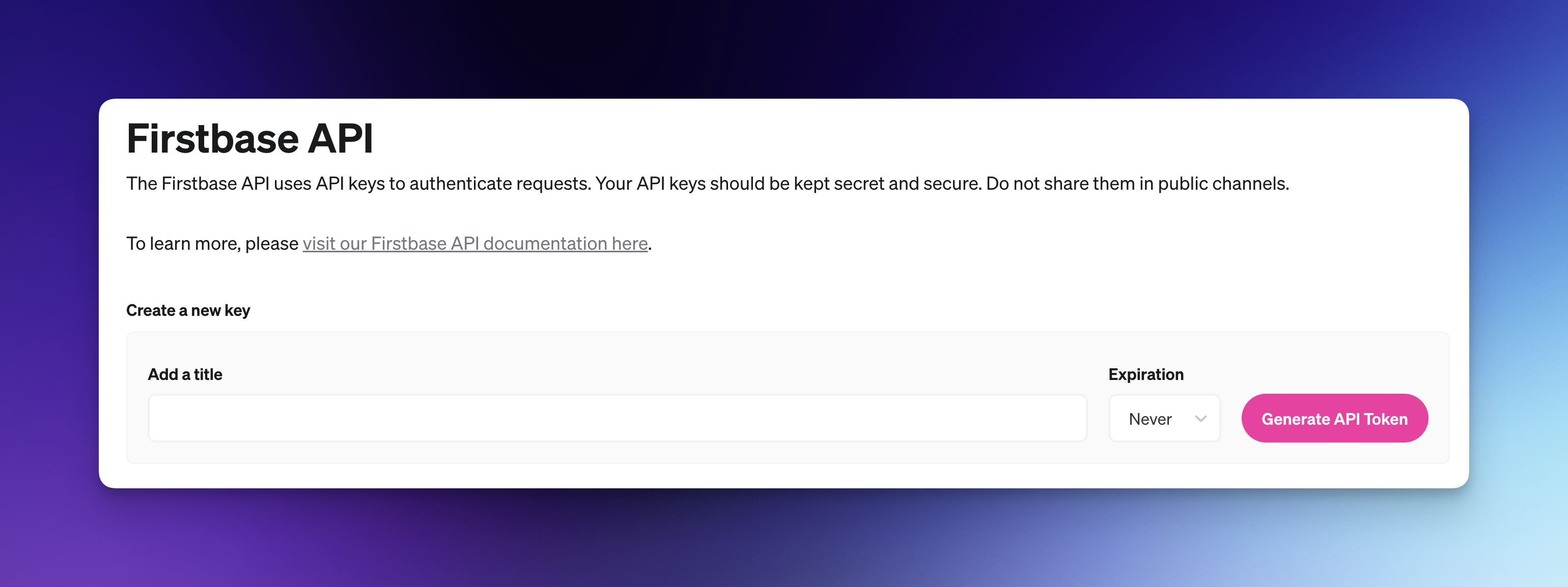Open the Firstbase API documentation link
Viewport: 1568px width, 587px height.
pos(475,243)
